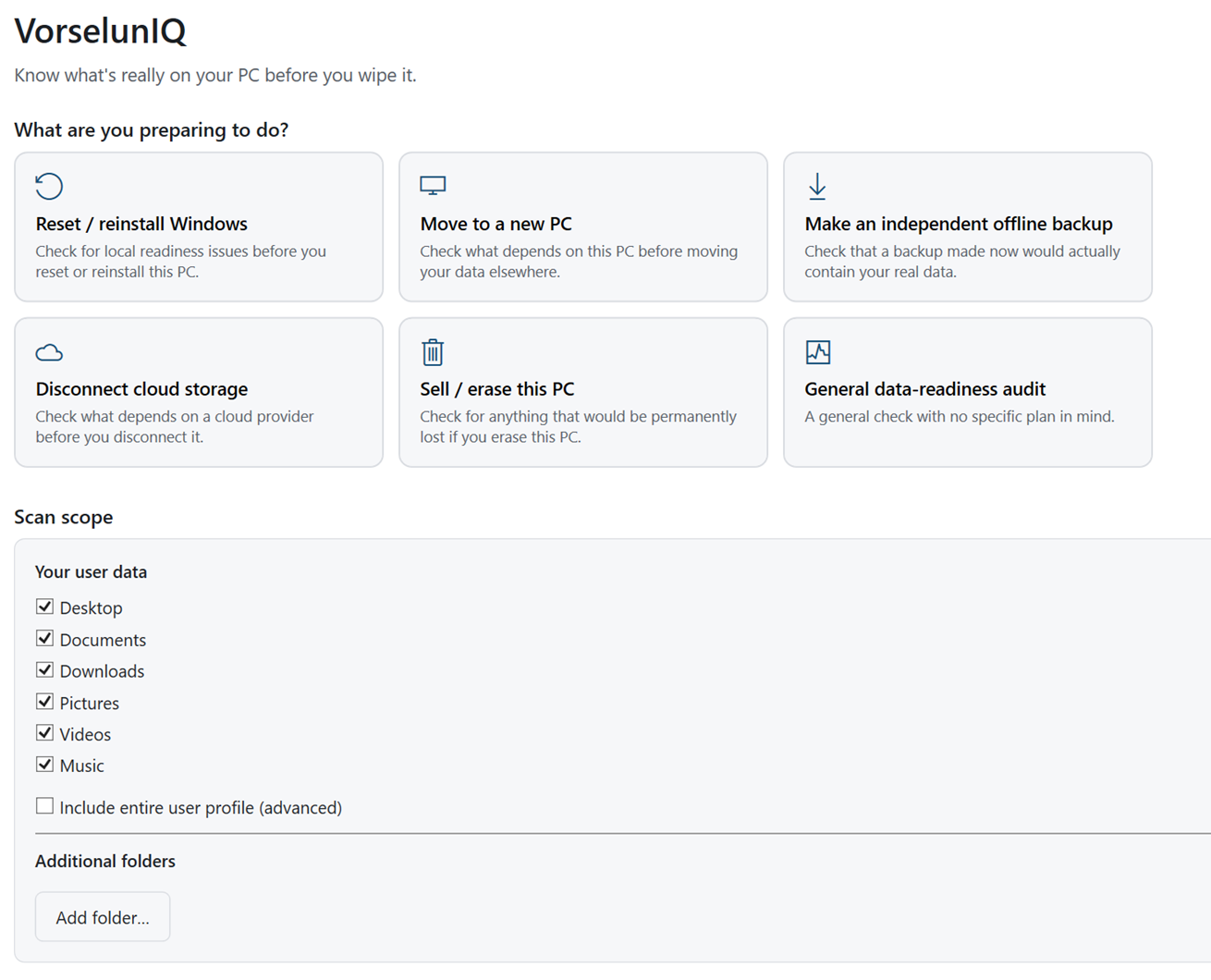Click the tagline about wiping your PC
Image resolution: width=1211 pixels, height=980 pixels.
215,76
